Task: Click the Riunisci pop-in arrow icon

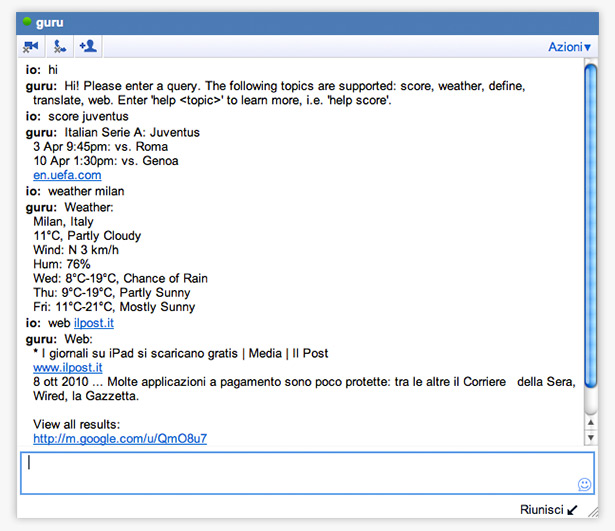Action: click(x=572, y=510)
